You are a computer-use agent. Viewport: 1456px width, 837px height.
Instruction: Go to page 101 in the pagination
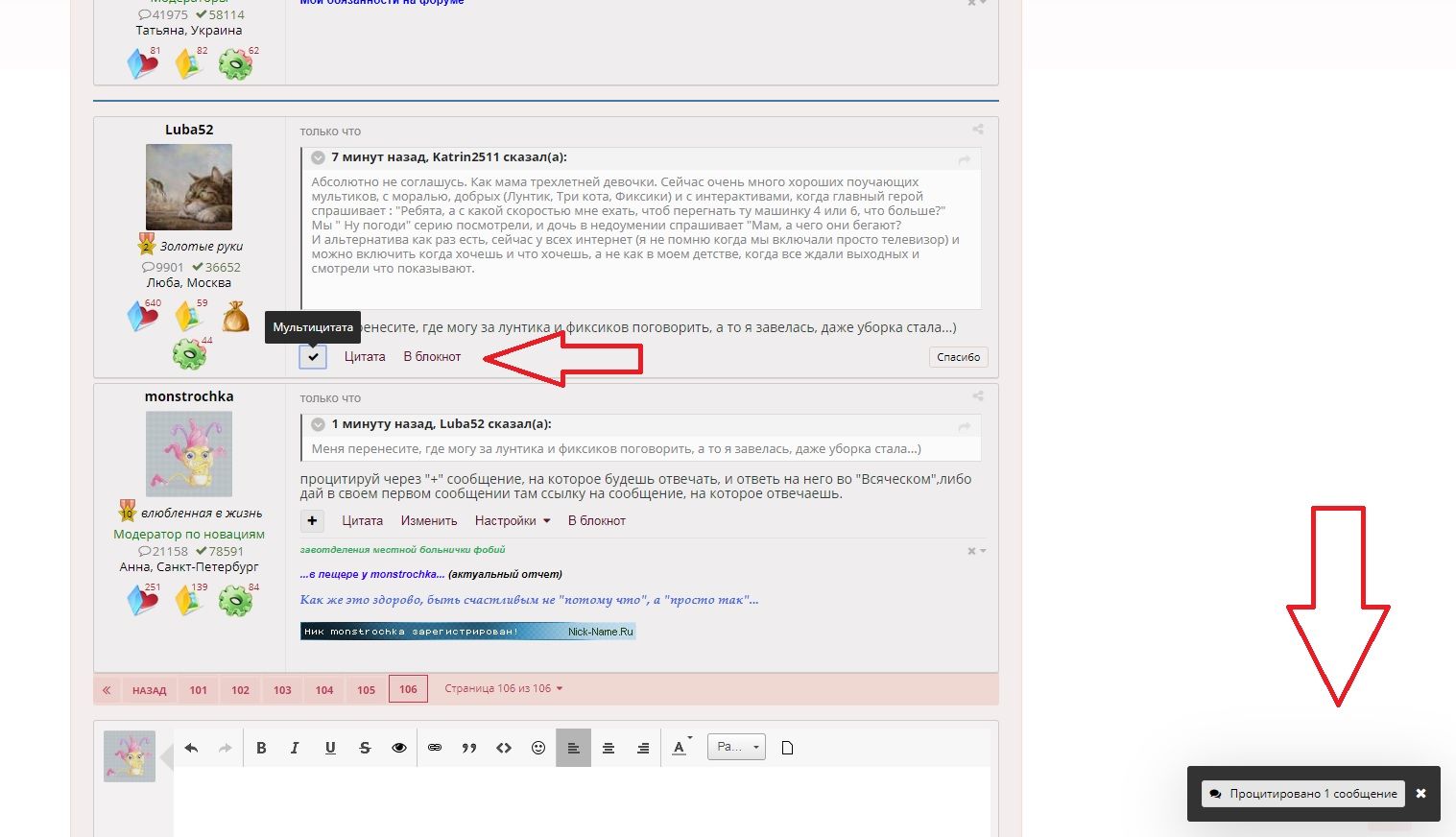199,690
